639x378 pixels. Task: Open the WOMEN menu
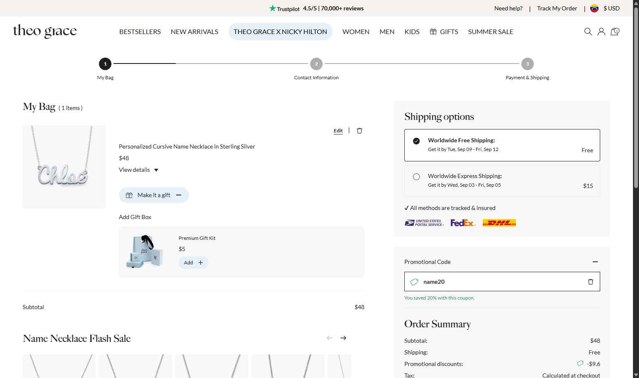click(356, 31)
